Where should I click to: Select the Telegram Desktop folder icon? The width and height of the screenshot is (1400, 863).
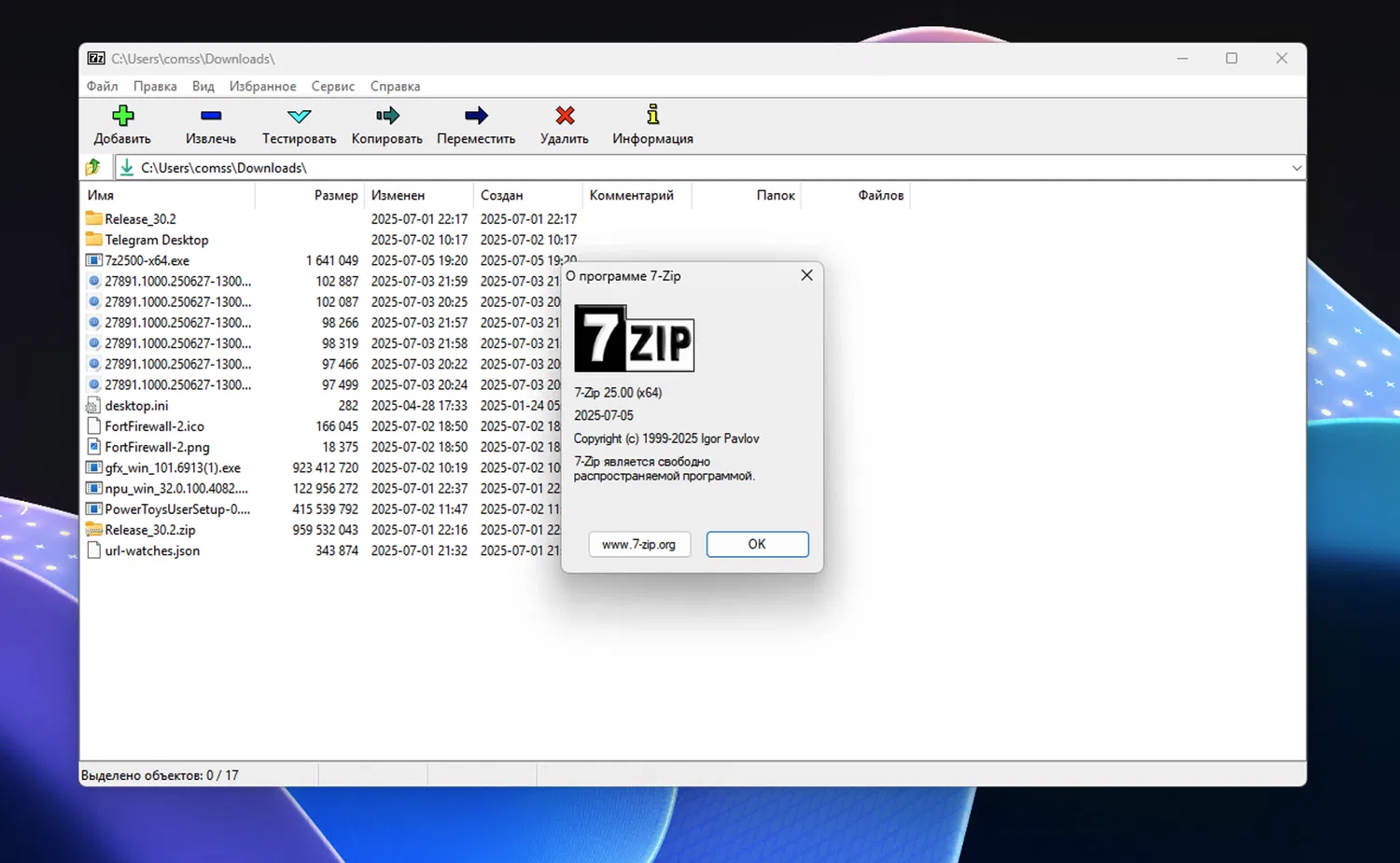click(93, 239)
